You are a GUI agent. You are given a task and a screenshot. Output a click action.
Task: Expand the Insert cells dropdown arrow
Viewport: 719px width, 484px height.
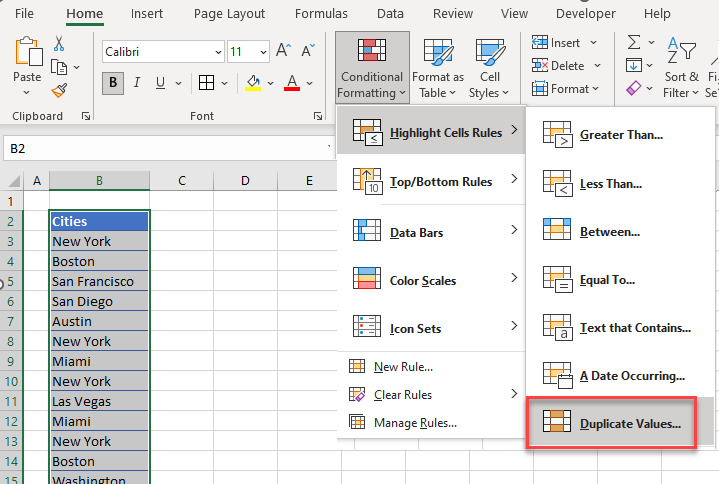[594, 43]
